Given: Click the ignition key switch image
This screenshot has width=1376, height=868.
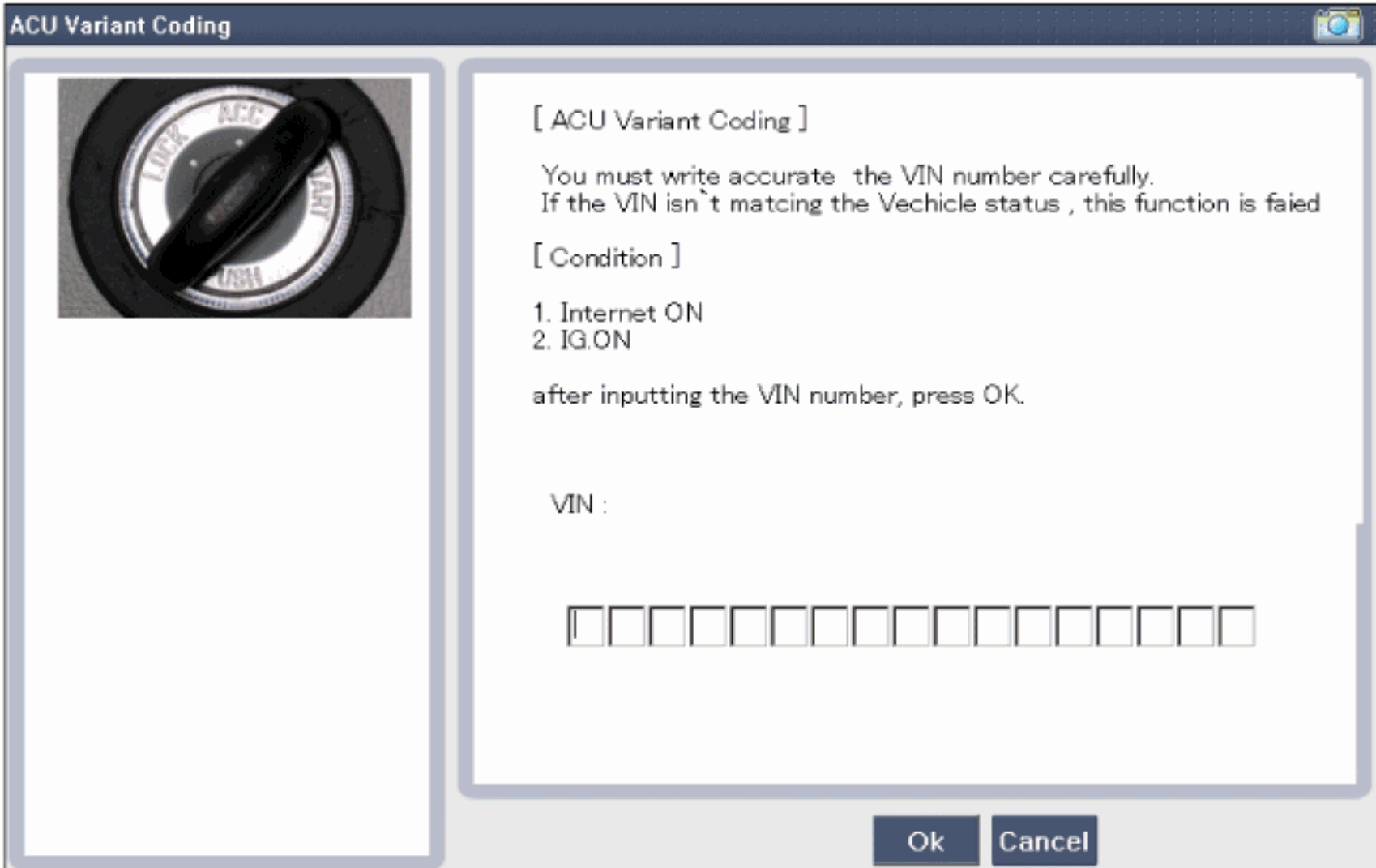Looking at the screenshot, I should (234, 198).
